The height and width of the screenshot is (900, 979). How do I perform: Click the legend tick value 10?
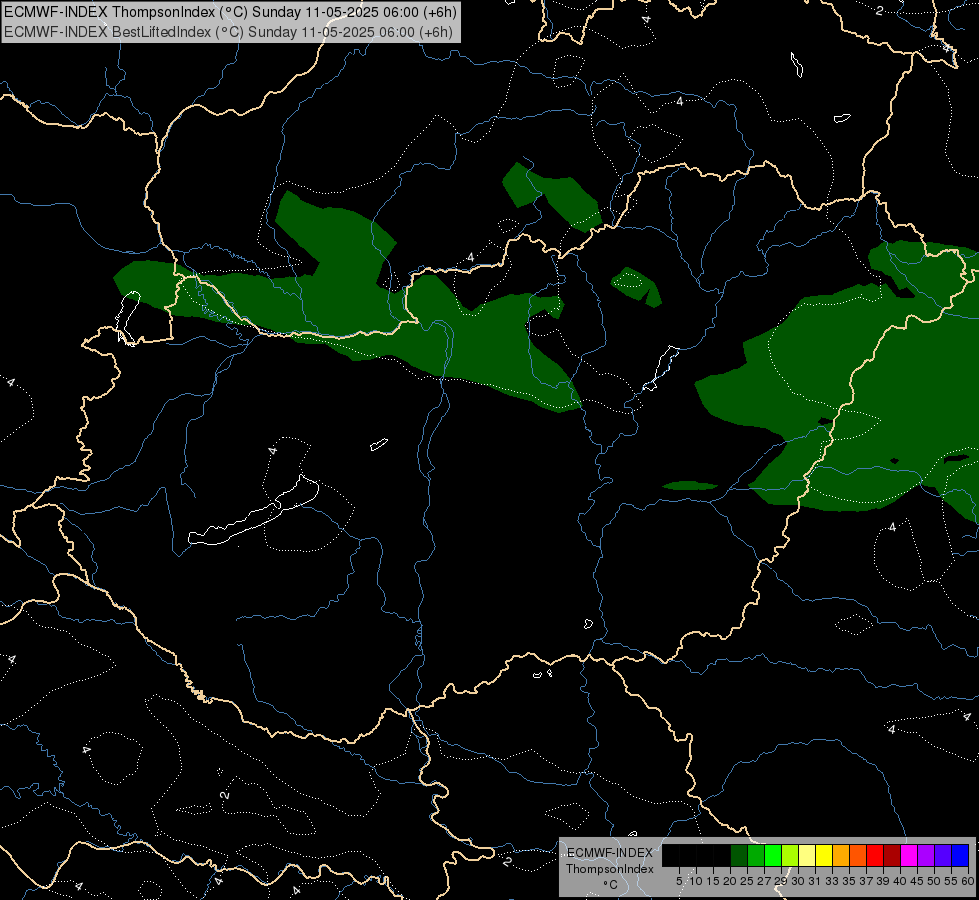[696, 881]
